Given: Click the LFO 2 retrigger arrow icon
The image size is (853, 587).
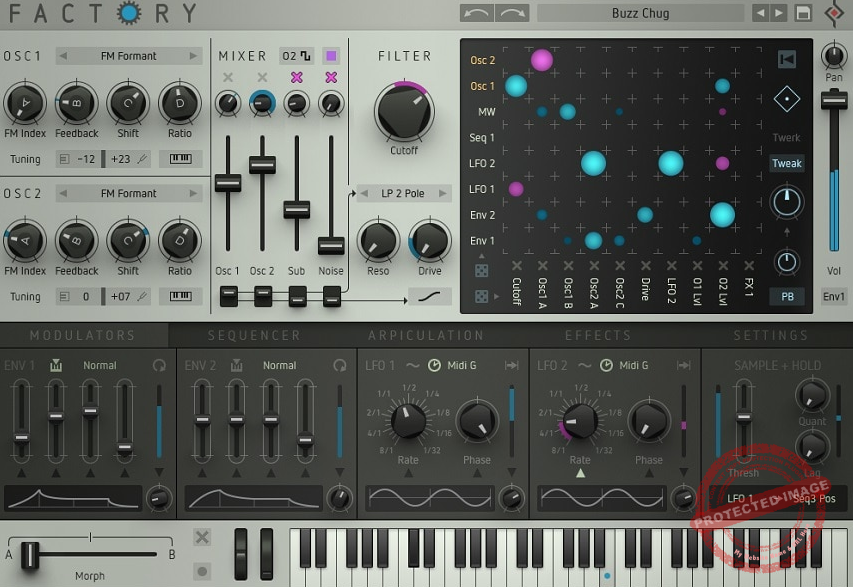Looking at the screenshot, I should tap(683, 366).
